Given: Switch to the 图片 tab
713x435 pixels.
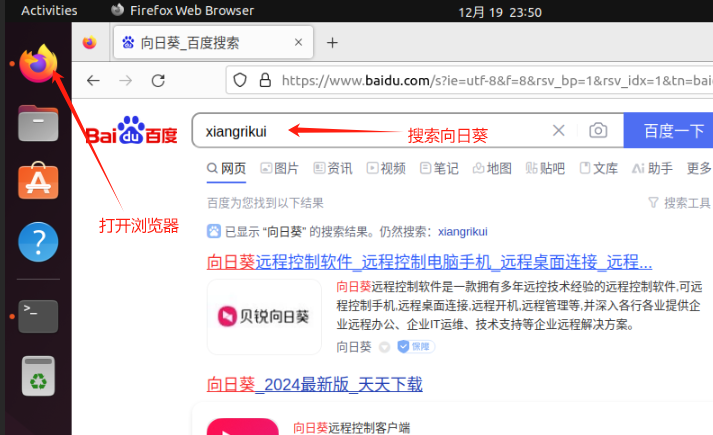Looking at the screenshot, I should [x=279, y=169].
